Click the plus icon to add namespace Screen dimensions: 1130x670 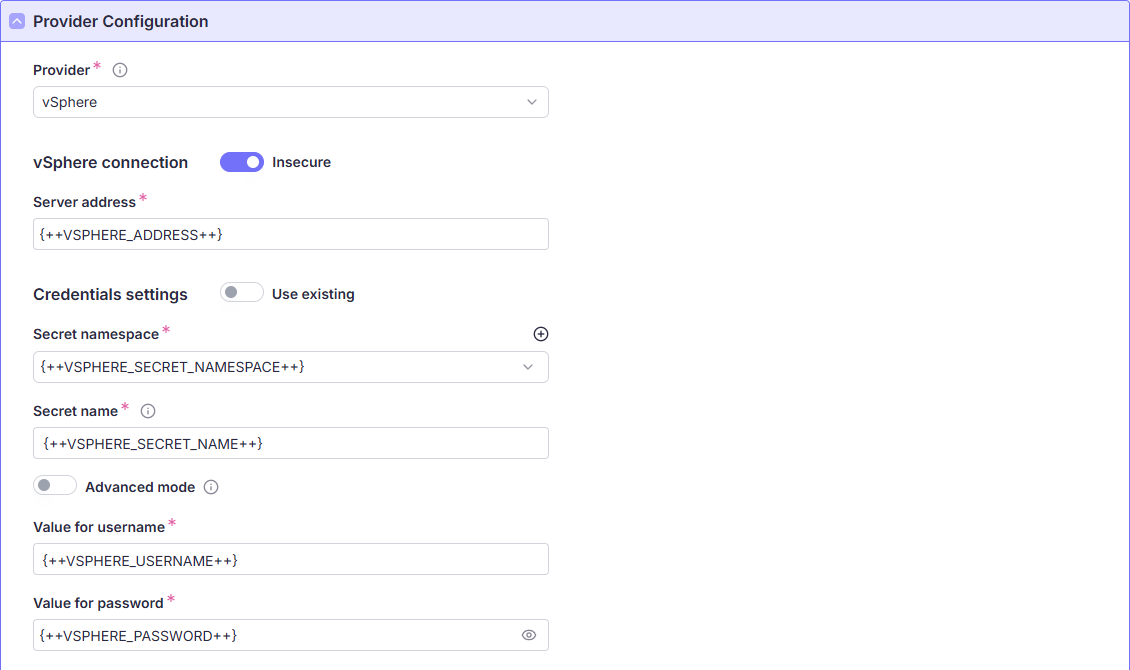541,334
